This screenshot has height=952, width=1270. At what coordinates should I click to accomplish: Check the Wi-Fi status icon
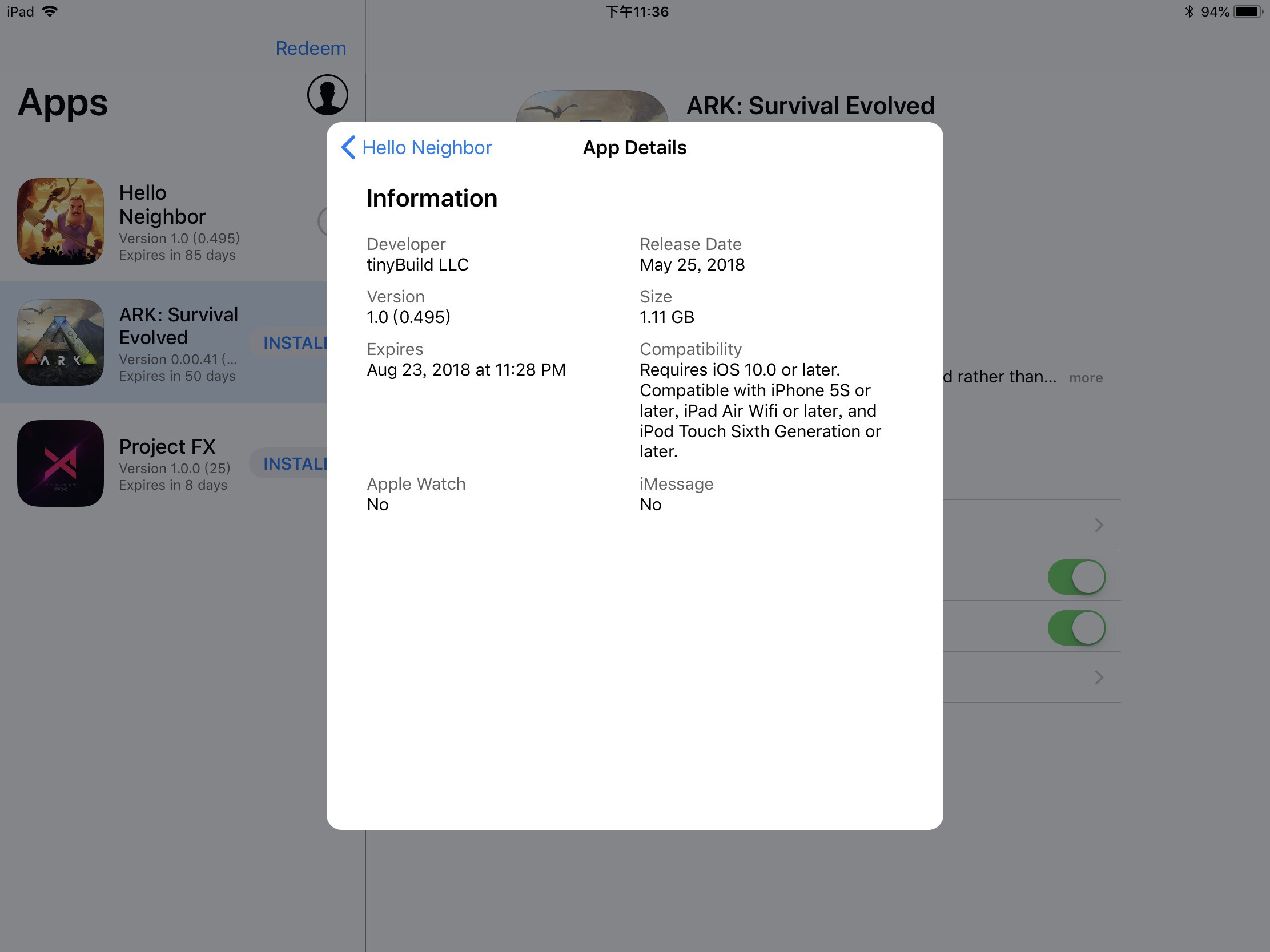pos(50,11)
